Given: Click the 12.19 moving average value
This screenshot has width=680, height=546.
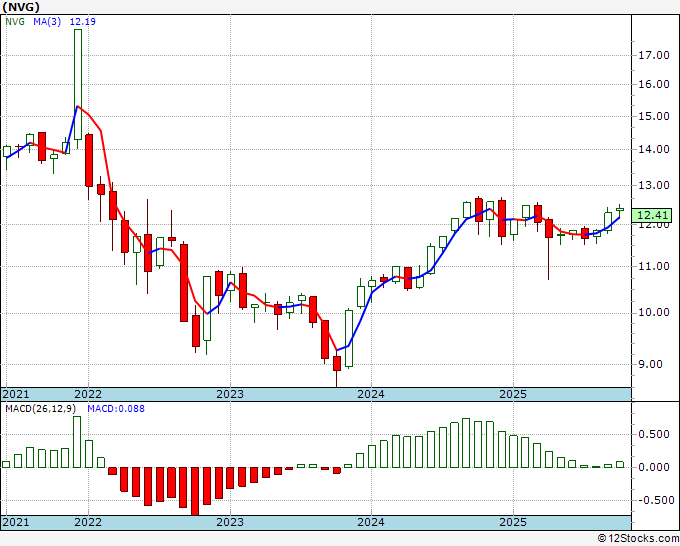Looking at the screenshot, I should point(82,21).
